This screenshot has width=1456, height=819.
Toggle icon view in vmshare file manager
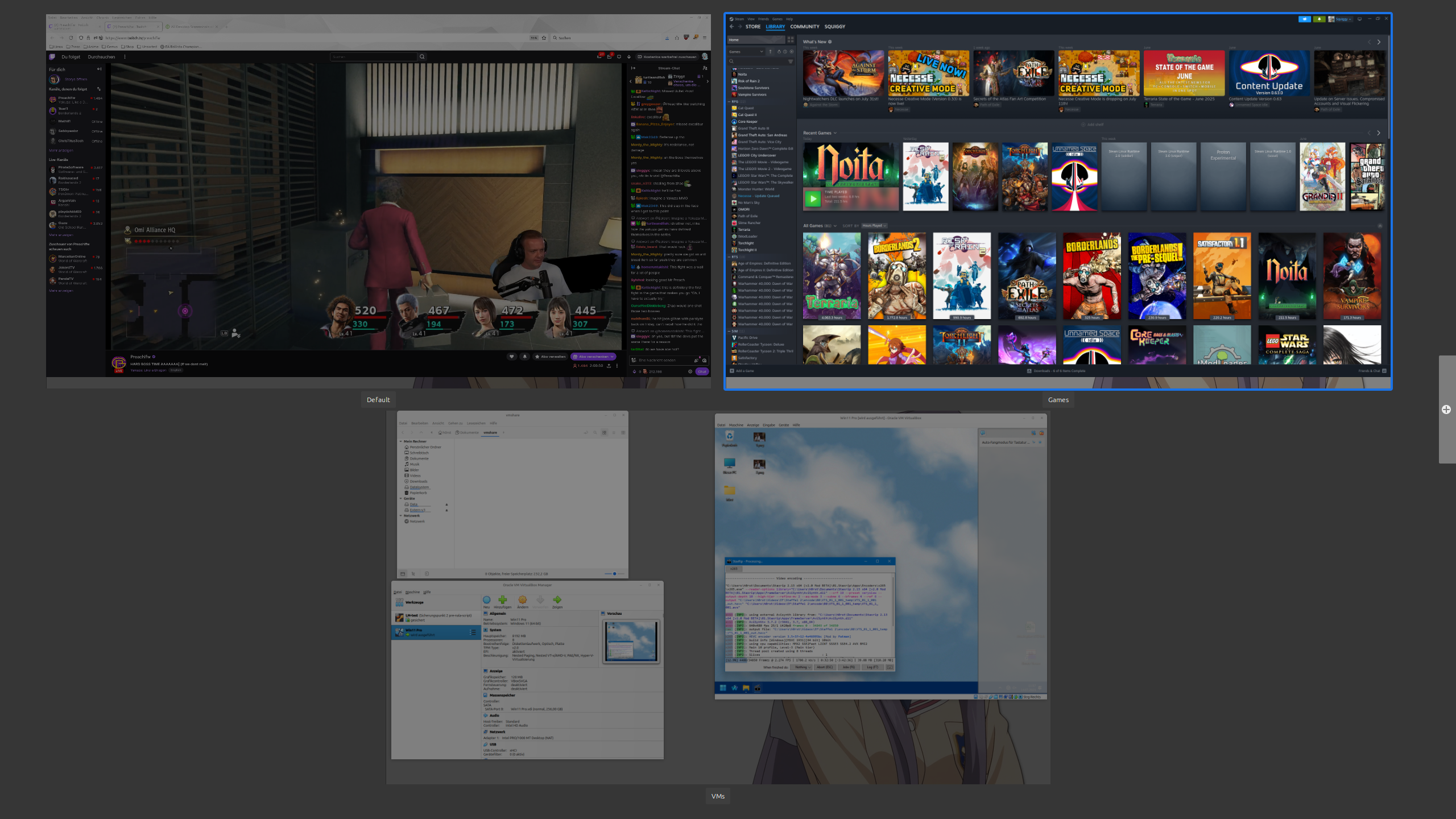pyautogui.click(x=605, y=433)
